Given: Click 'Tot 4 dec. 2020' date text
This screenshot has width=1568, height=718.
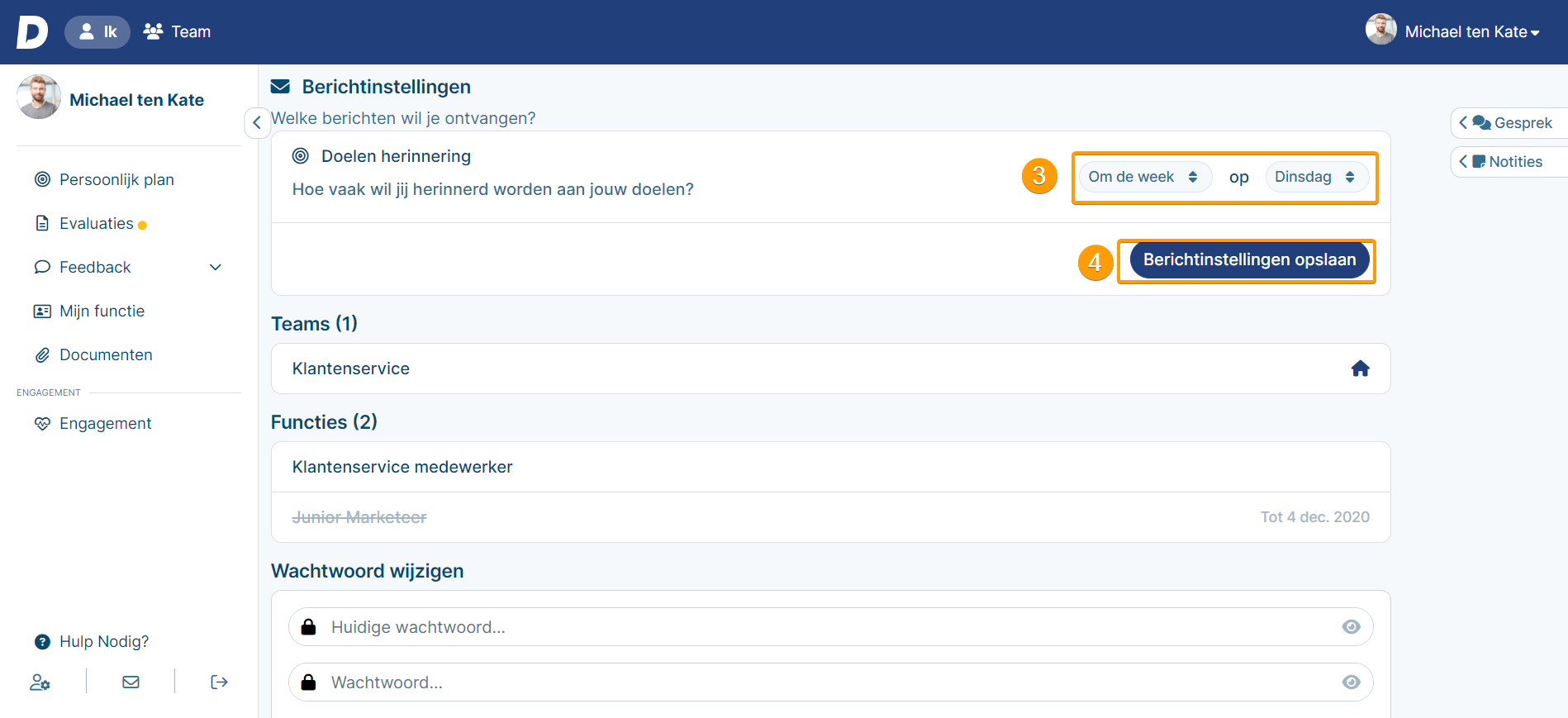Looking at the screenshot, I should 1314,517.
